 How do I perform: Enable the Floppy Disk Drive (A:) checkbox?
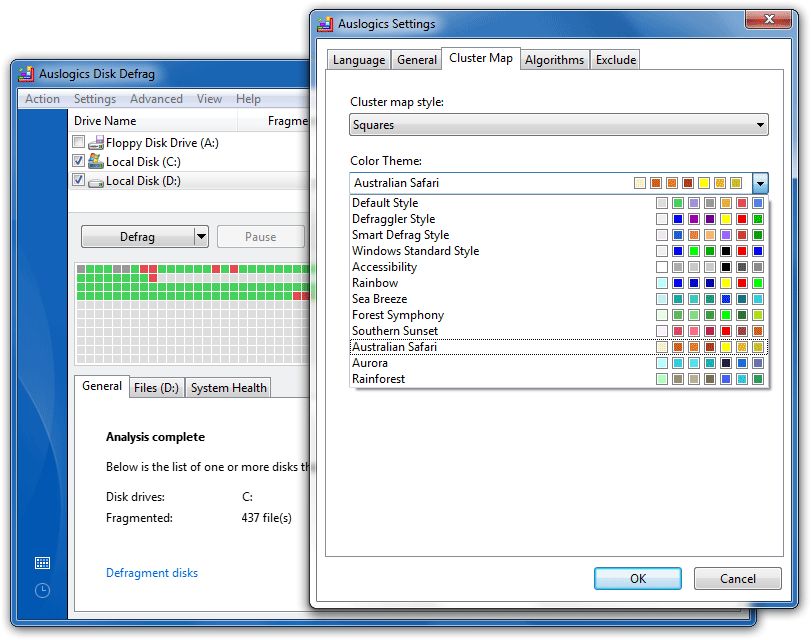click(x=79, y=143)
